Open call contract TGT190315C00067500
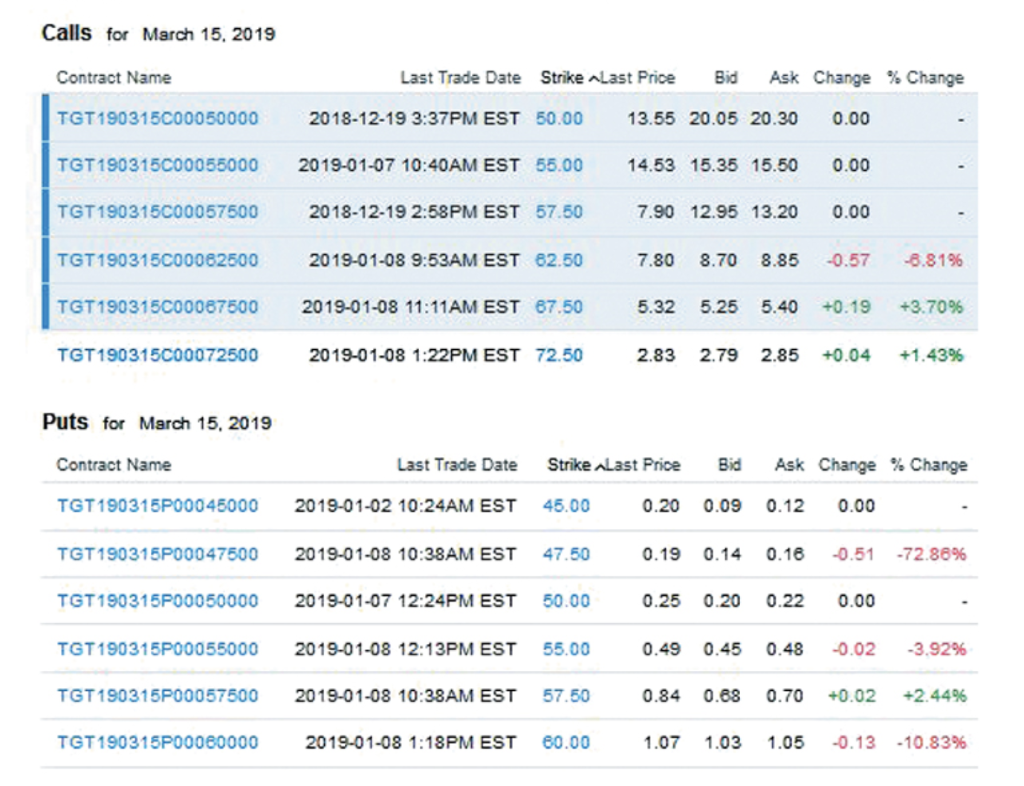The height and width of the screenshot is (786, 1024). pos(157,307)
